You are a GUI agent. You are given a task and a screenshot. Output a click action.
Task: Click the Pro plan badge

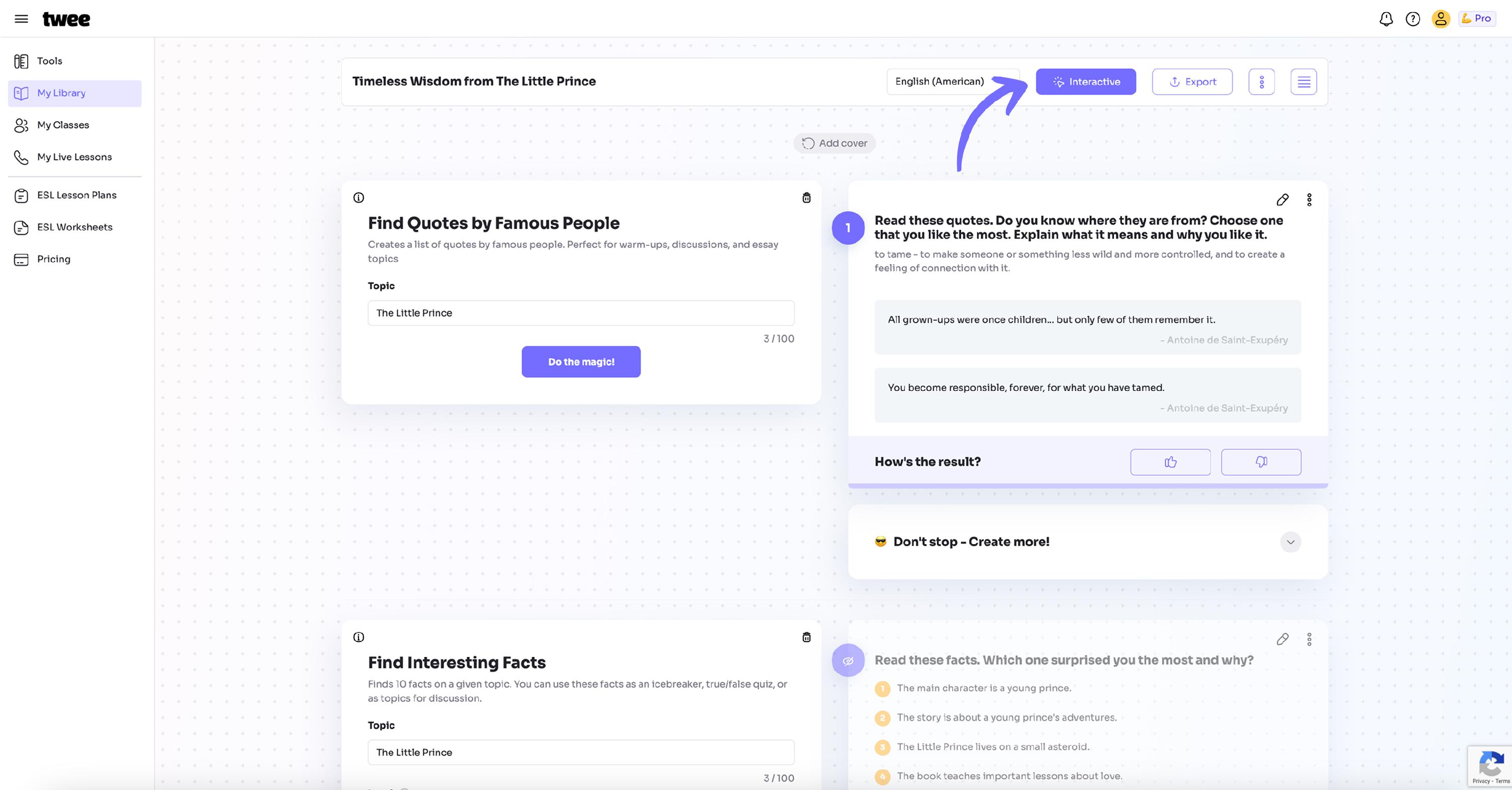(x=1477, y=19)
